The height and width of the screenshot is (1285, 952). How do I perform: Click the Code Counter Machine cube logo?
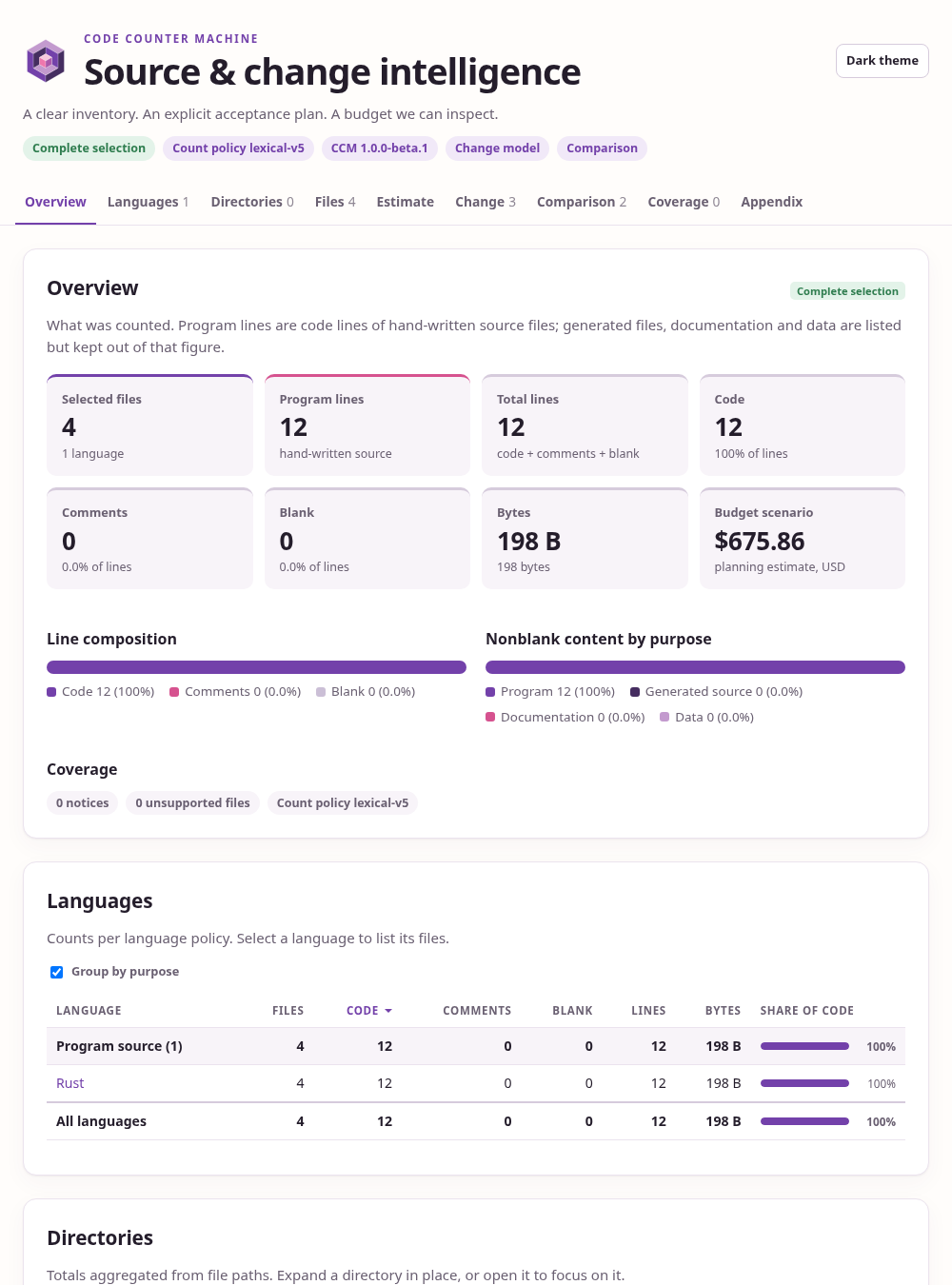[x=46, y=61]
